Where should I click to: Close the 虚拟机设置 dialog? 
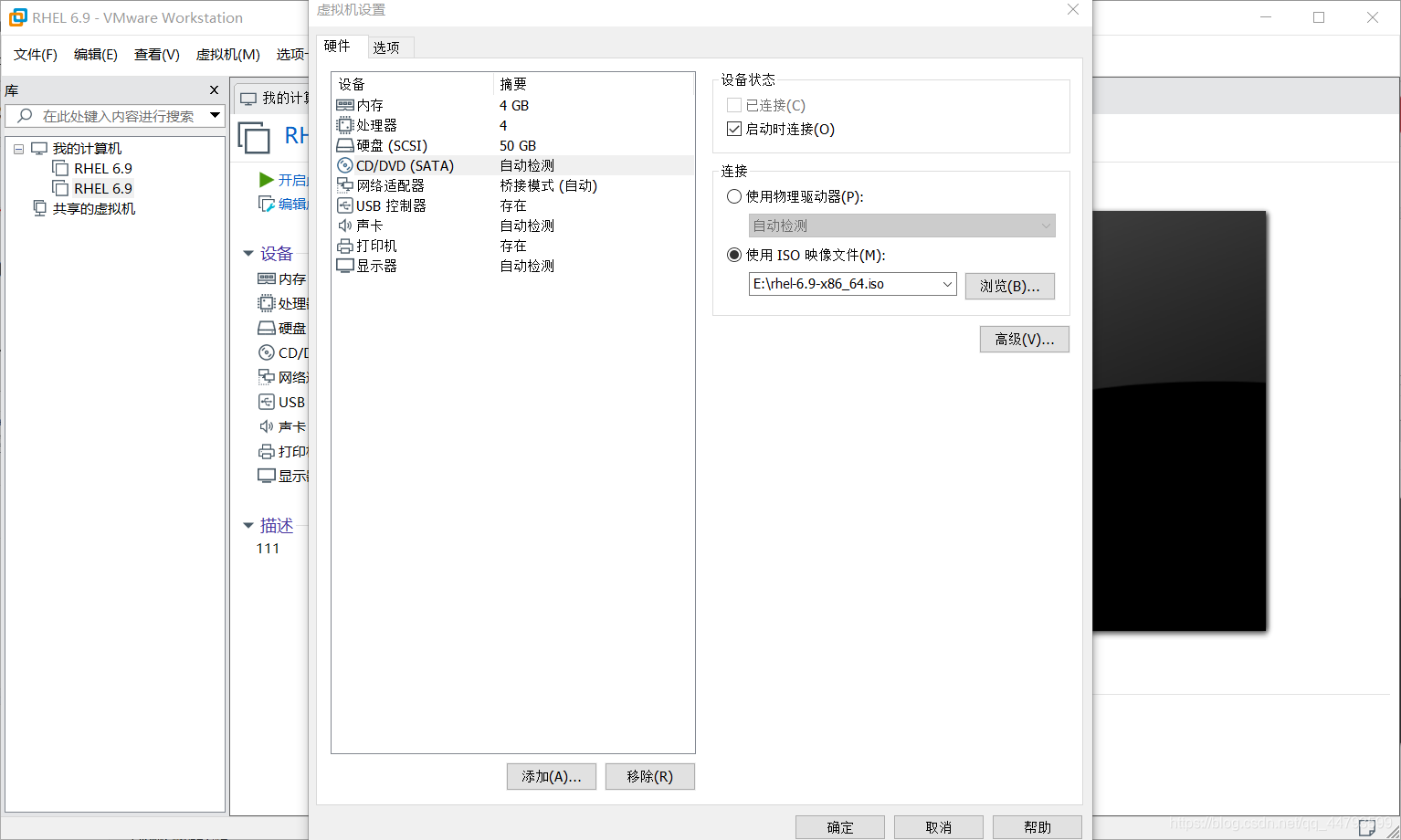coord(1073,9)
